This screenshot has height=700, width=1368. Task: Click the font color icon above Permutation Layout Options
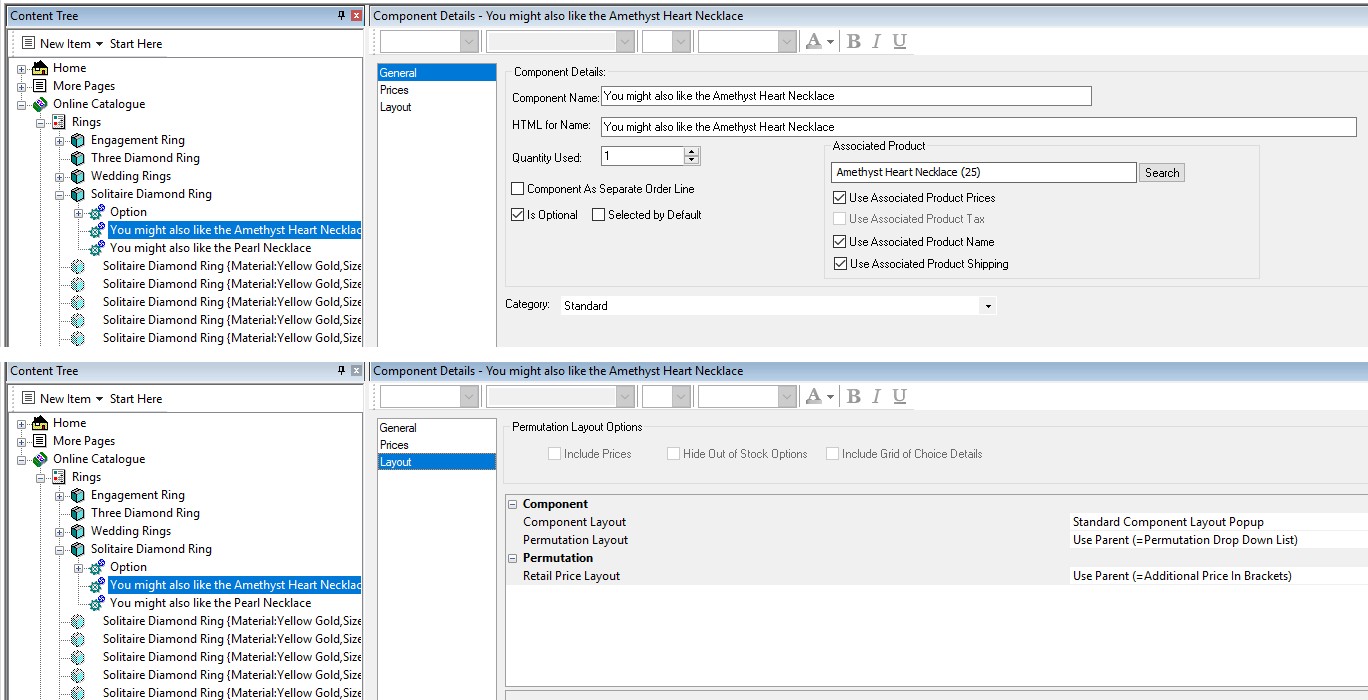pyautogui.click(x=813, y=396)
